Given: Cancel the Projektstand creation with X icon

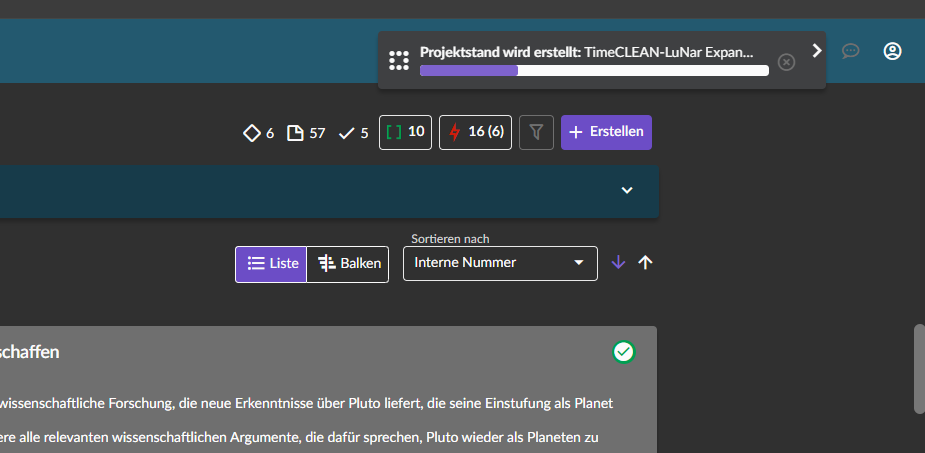Looking at the screenshot, I should tap(786, 62).
